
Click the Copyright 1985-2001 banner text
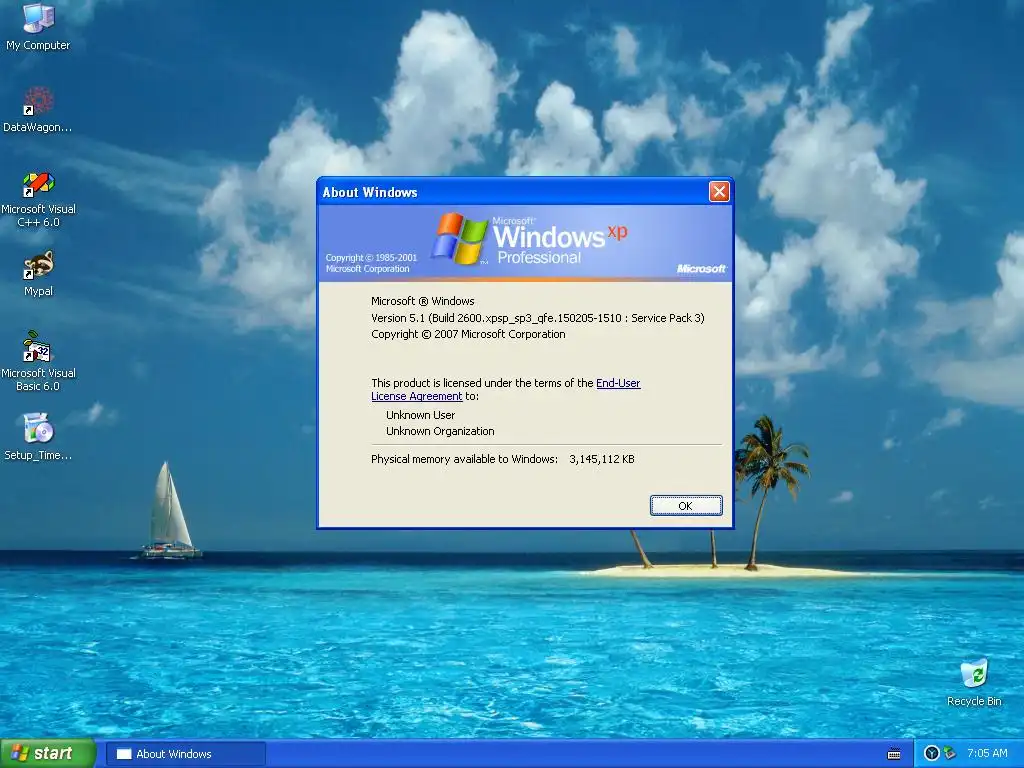point(371,263)
